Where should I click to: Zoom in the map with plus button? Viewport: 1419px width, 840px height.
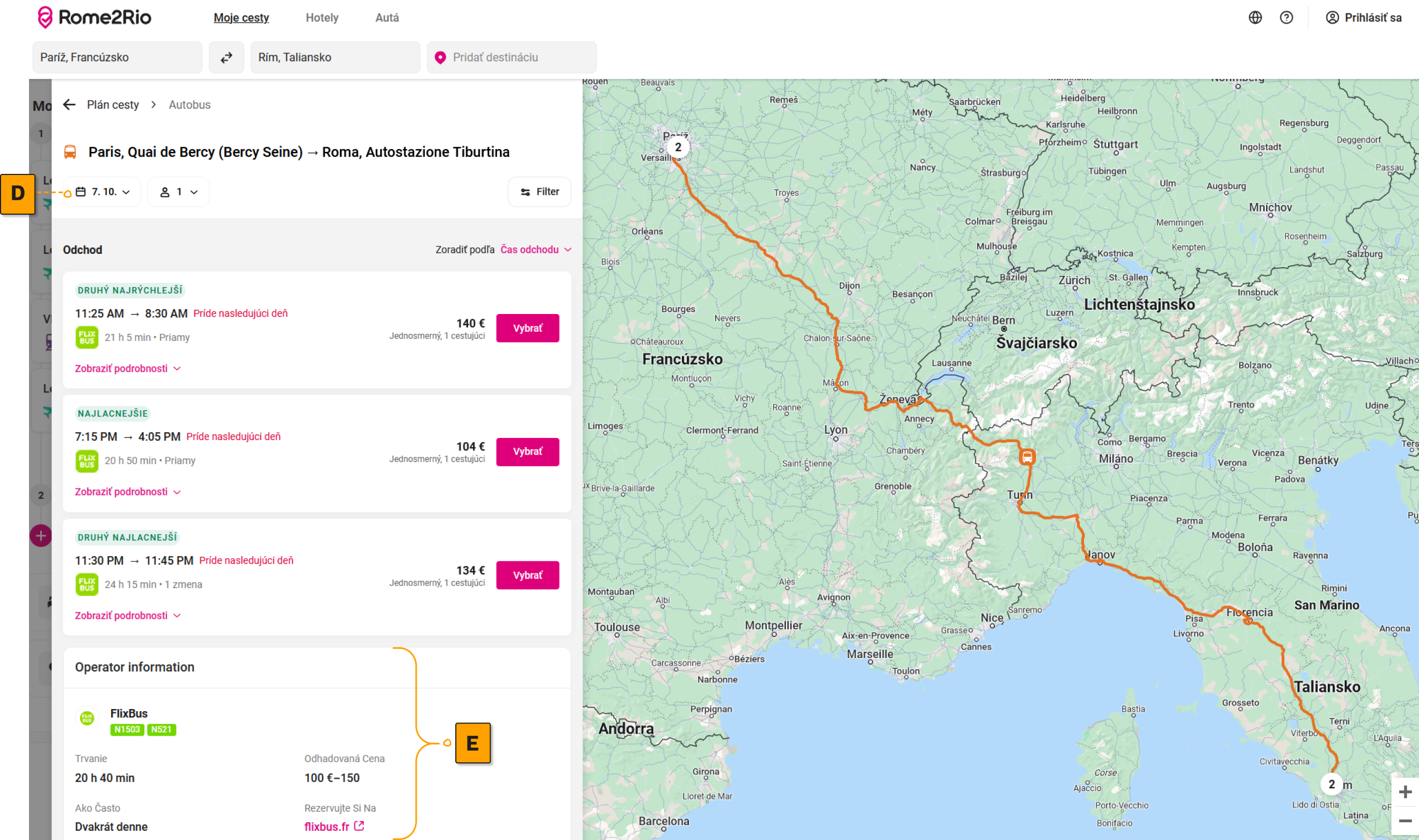click(x=1405, y=791)
